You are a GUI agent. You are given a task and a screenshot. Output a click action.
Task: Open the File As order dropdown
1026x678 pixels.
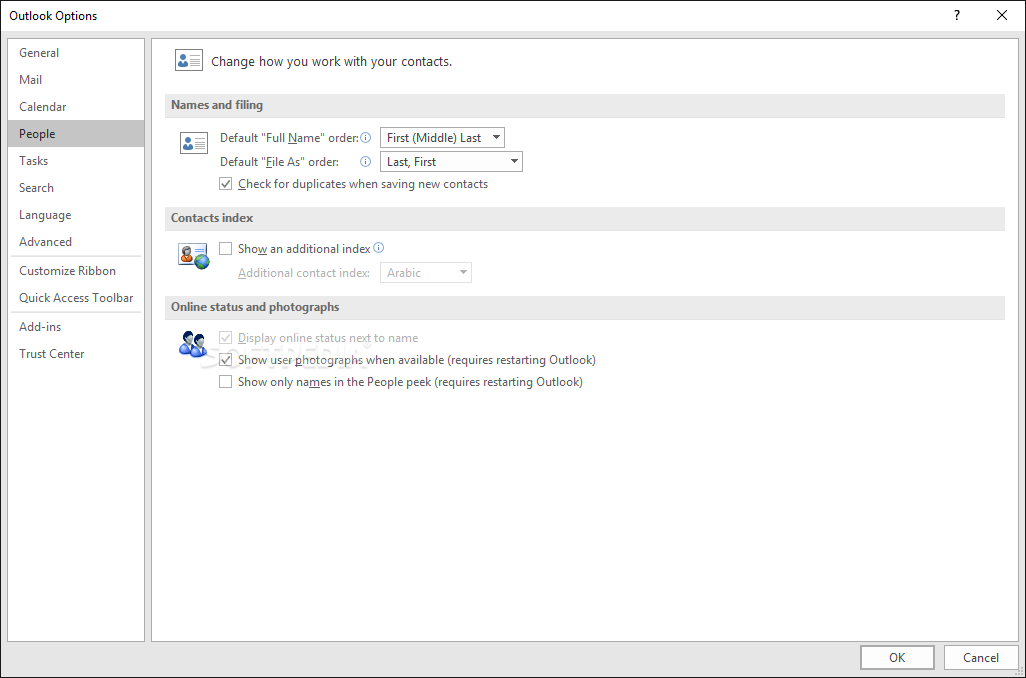(451, 162)
